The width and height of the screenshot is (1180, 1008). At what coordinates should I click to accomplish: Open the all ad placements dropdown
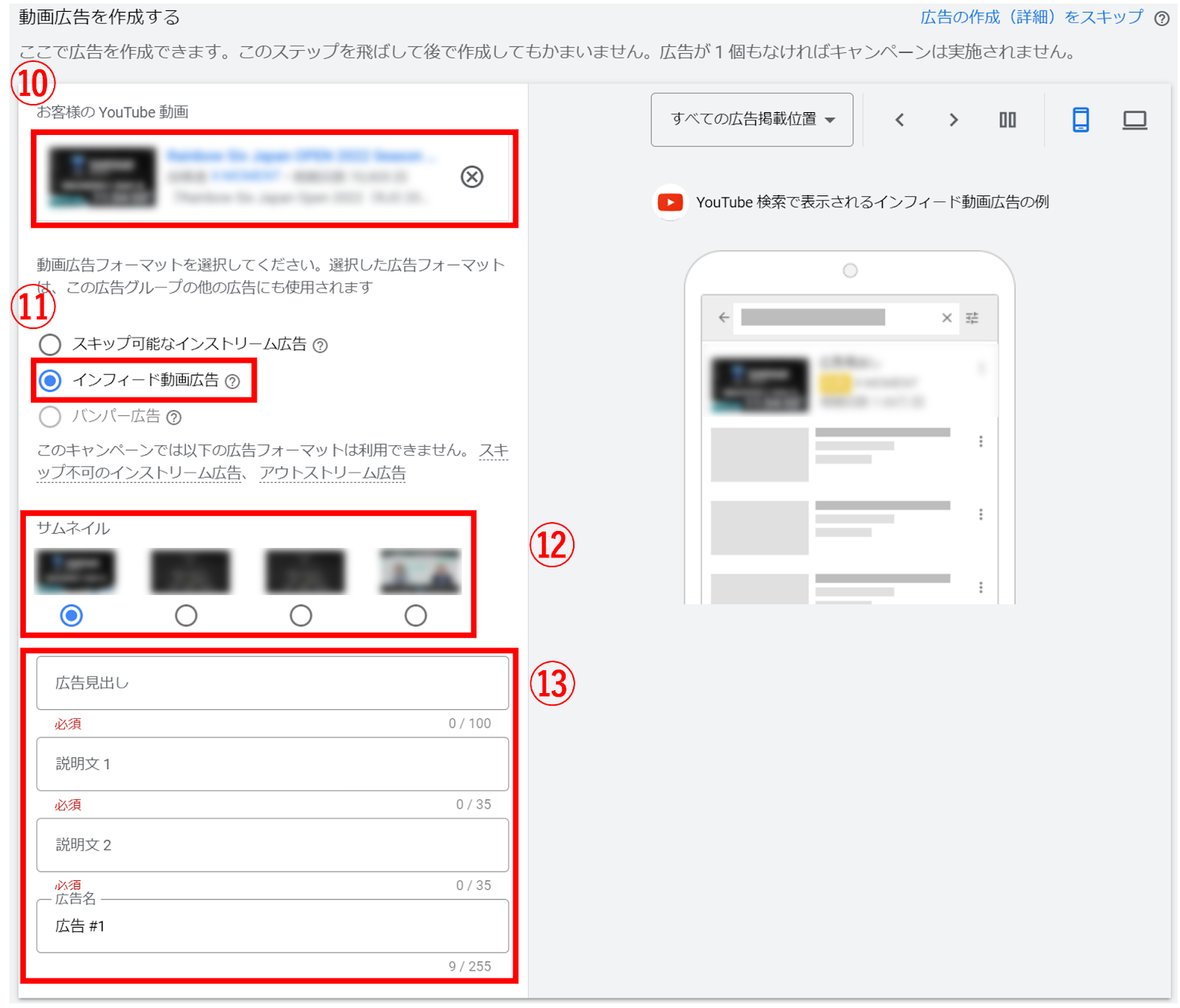(x=752, y=119)
